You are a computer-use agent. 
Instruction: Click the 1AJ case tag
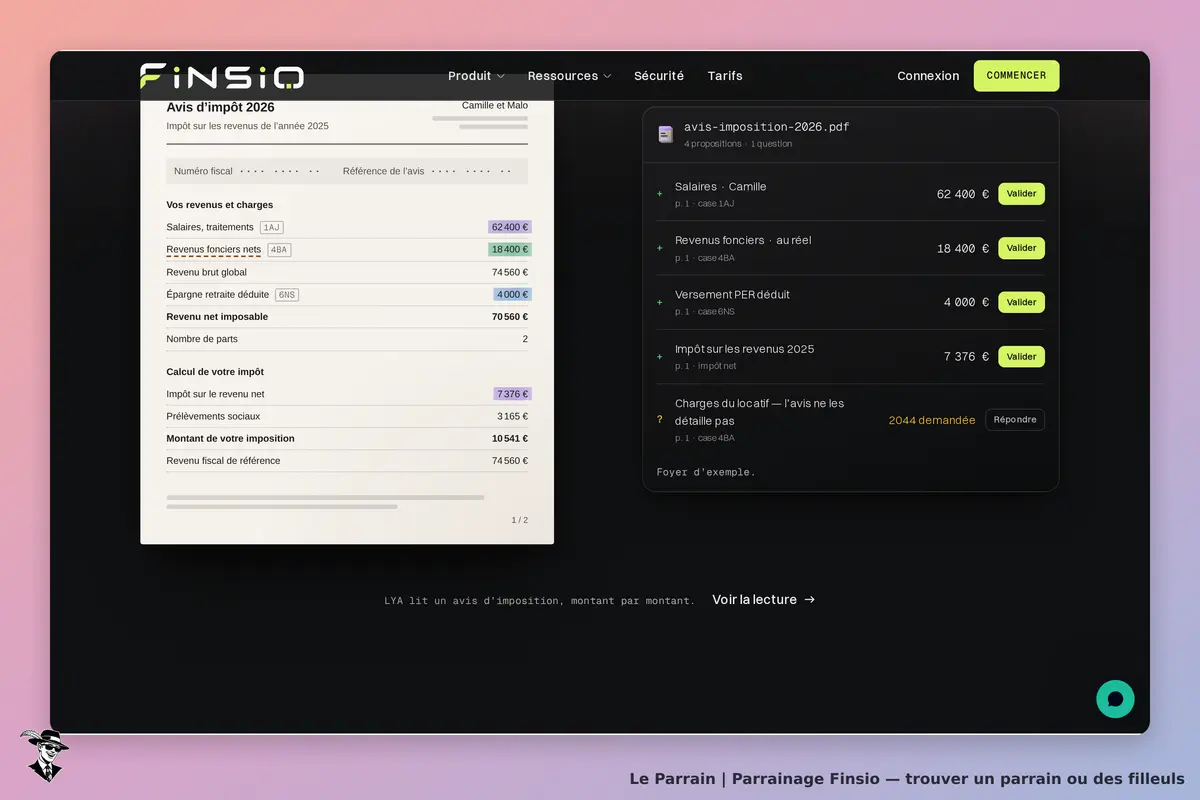[271, 227]
